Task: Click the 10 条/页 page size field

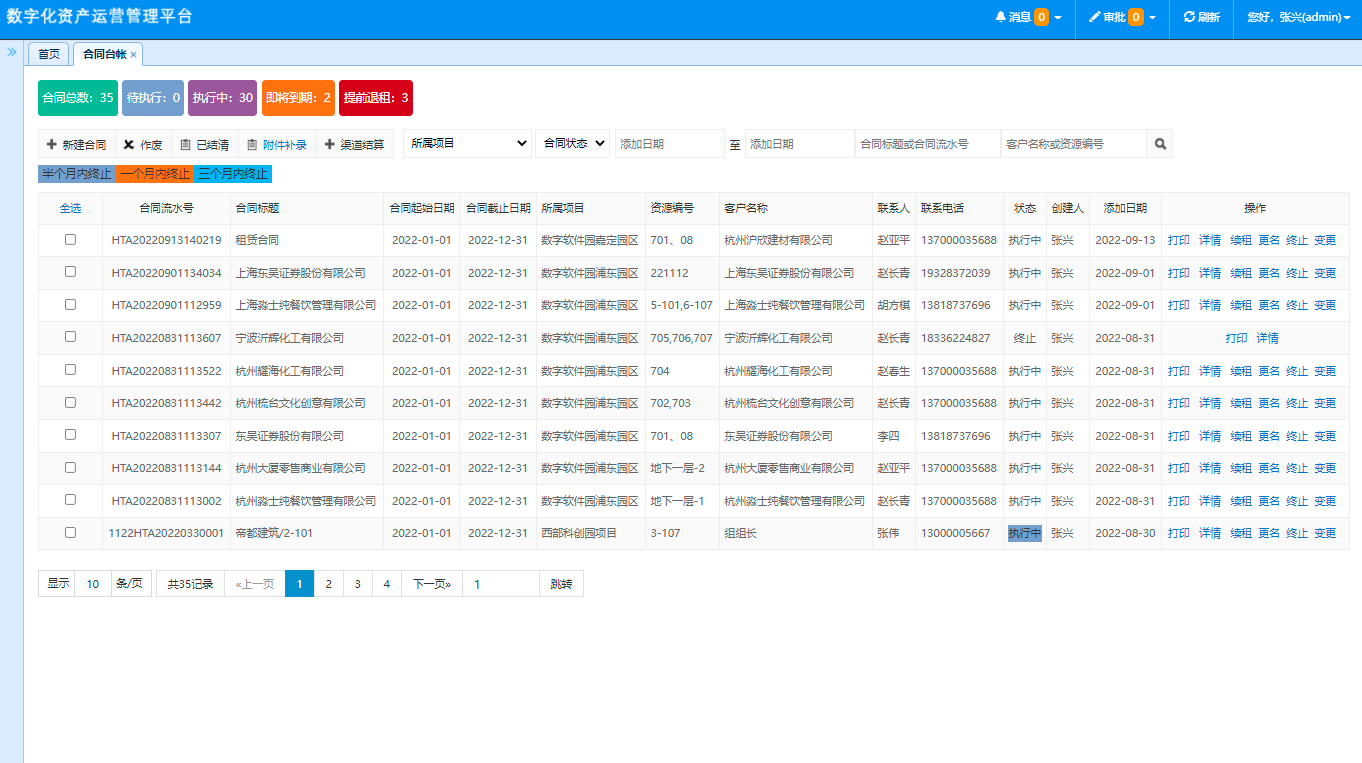Action: pos(93,584)
